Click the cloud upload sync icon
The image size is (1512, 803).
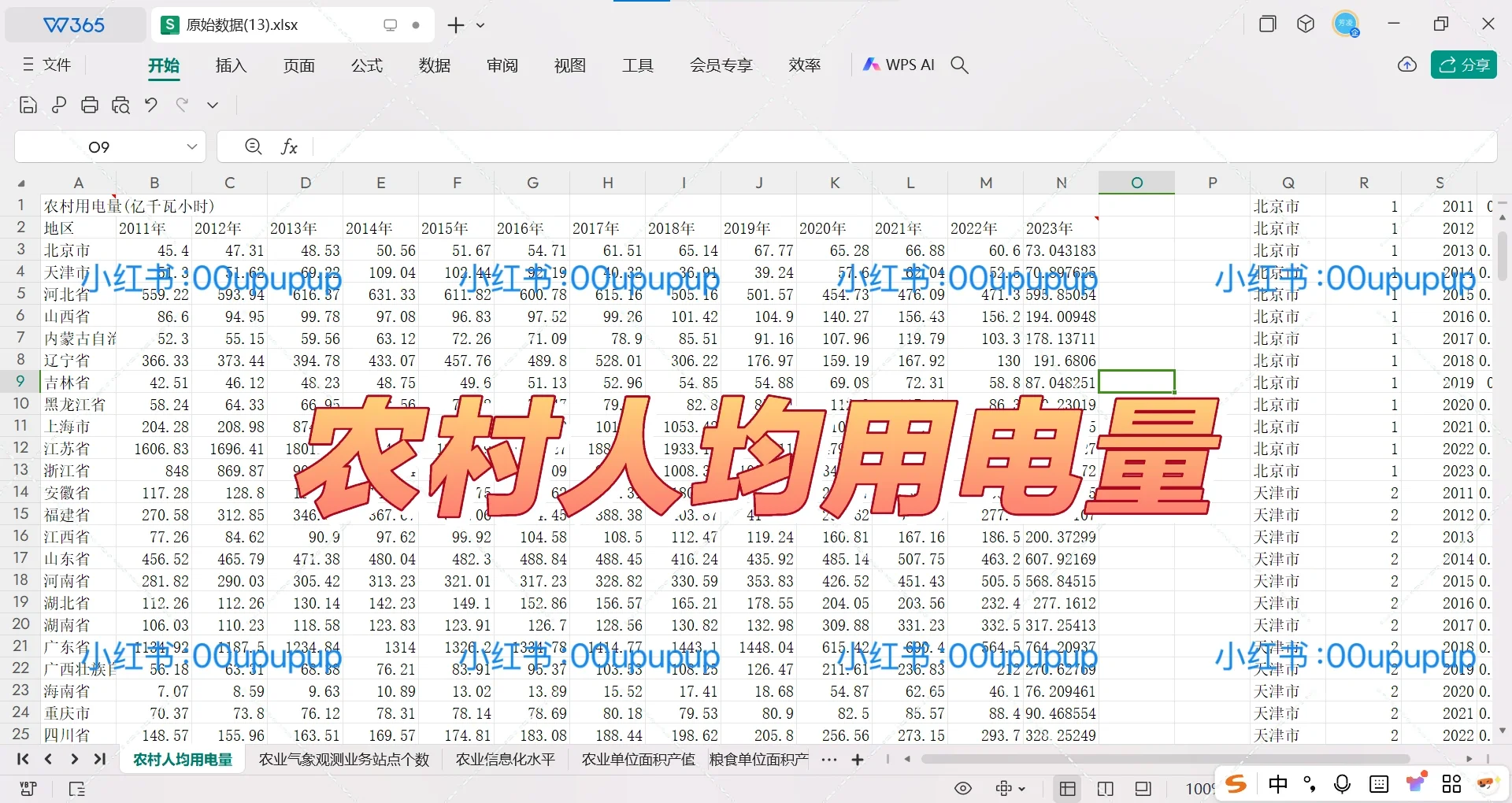(1407, 65)
